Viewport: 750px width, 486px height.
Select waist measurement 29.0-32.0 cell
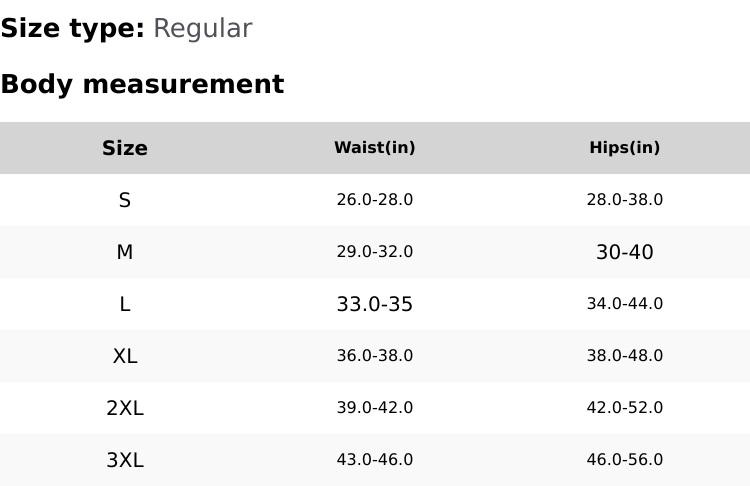click(375, 252)
